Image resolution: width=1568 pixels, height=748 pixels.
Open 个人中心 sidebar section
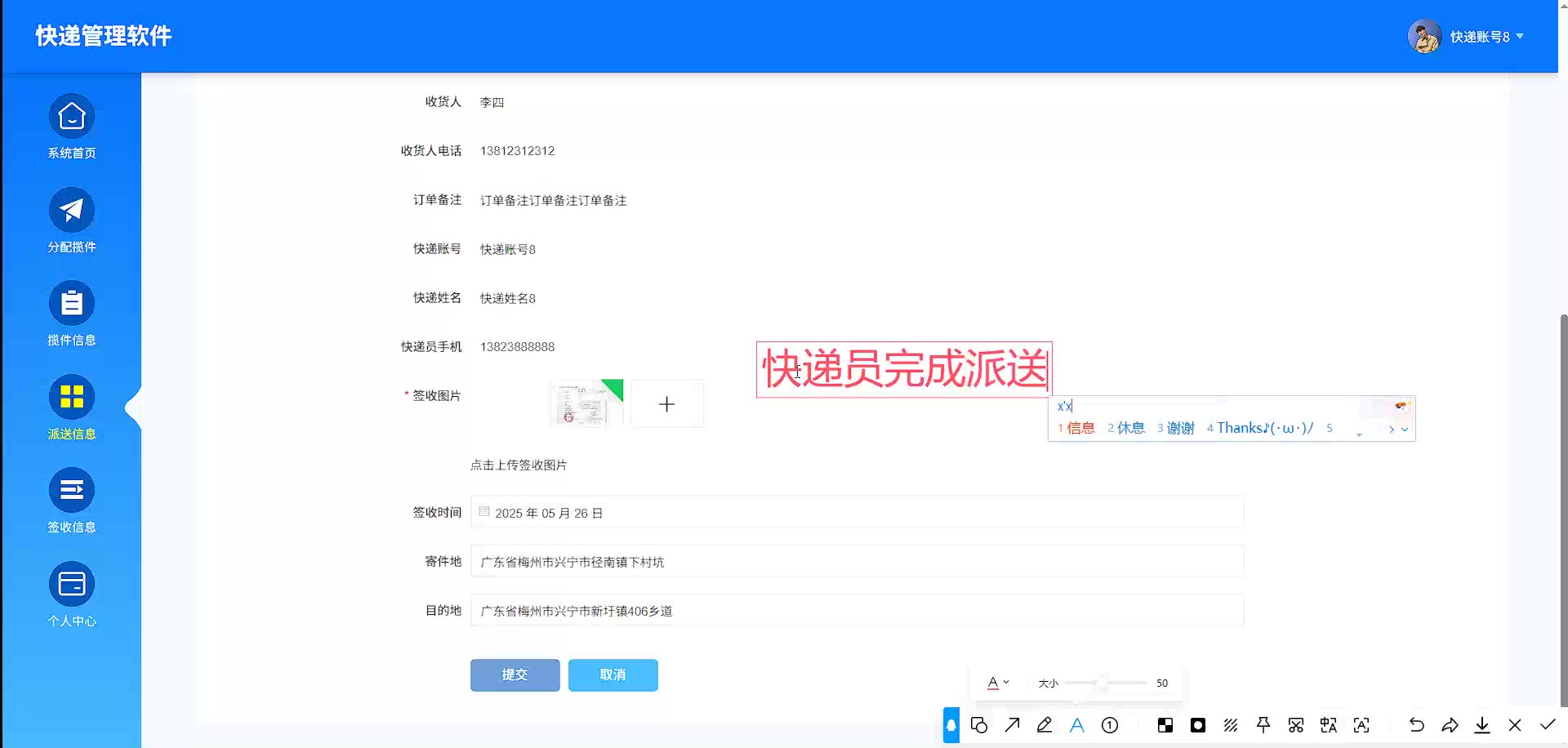(x=72, y=585)
